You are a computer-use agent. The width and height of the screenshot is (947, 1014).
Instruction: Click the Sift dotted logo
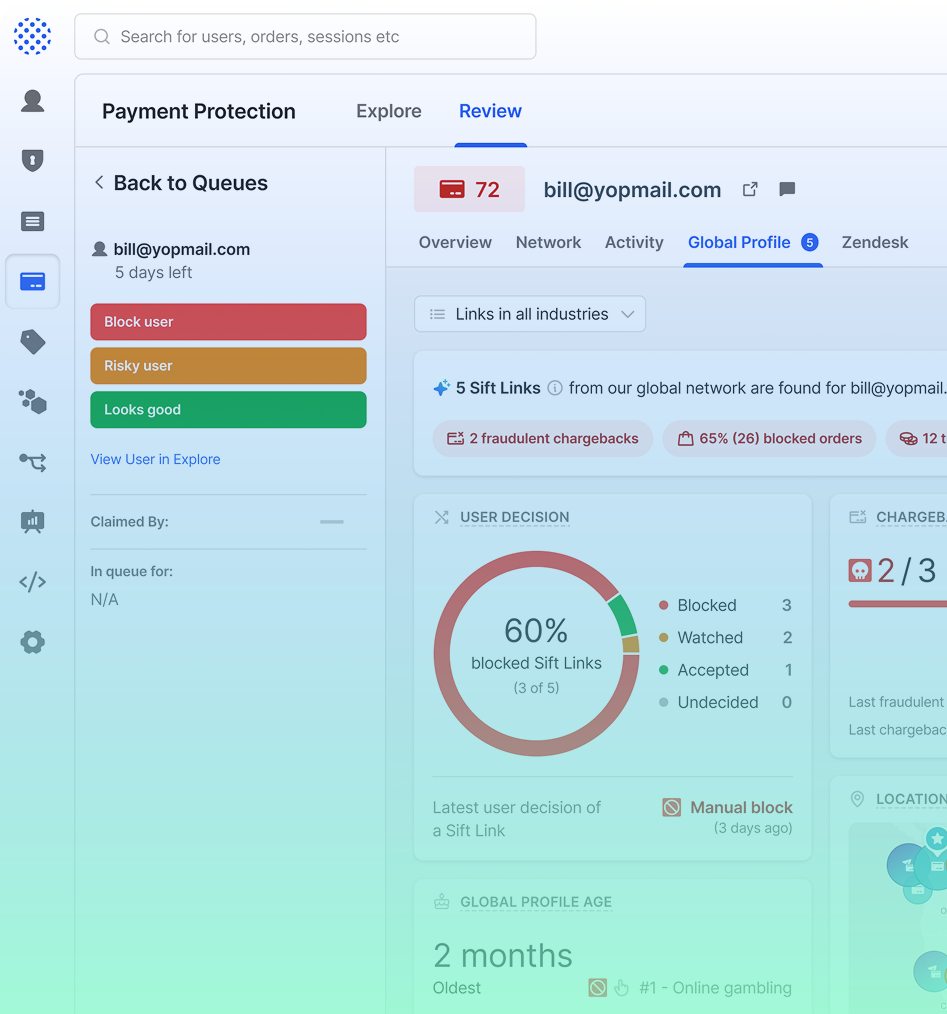(x=32, y=36)
